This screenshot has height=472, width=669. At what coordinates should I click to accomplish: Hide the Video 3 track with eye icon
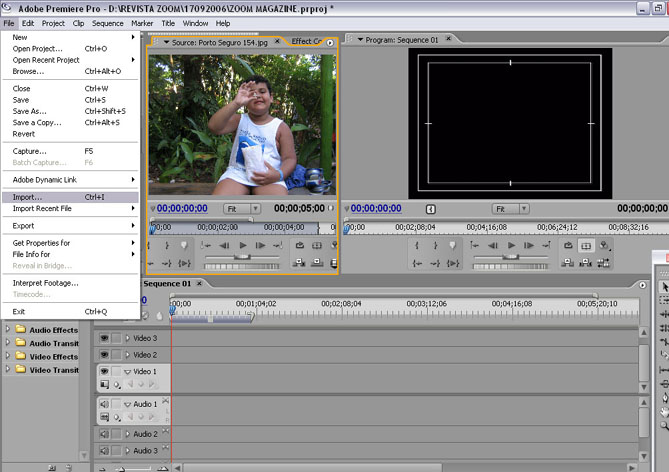104,339
